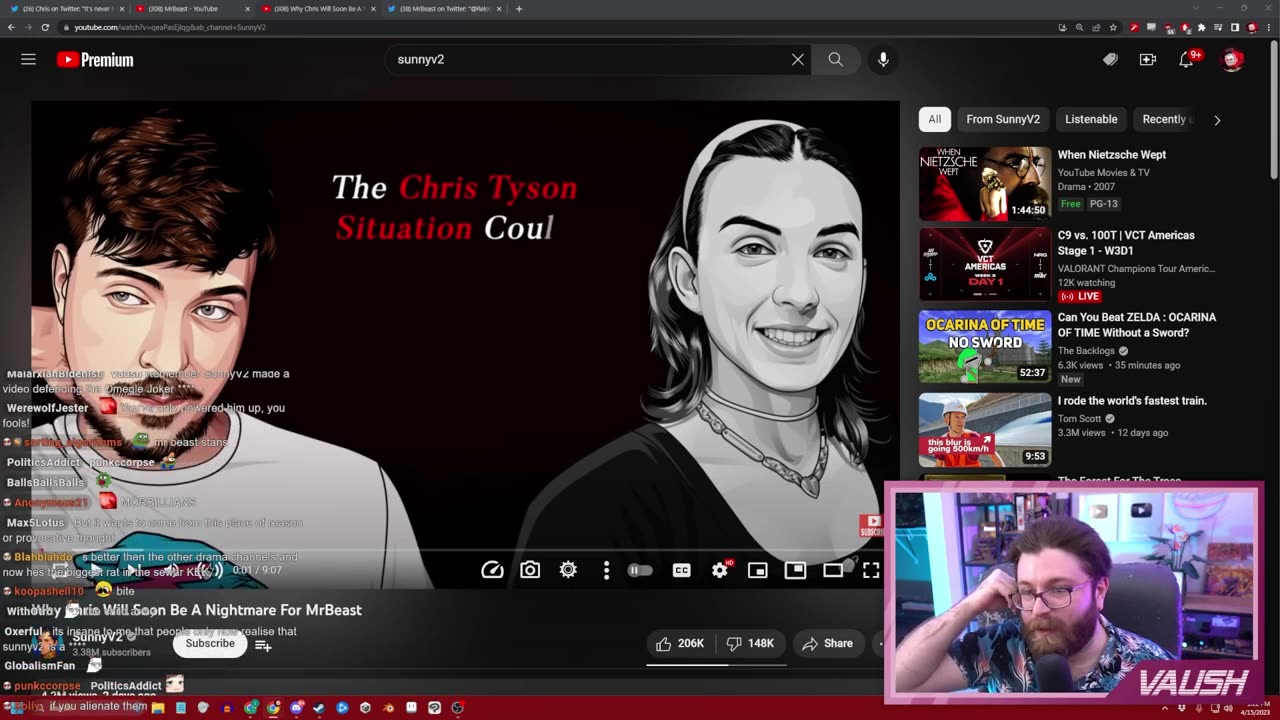The height and width of the screenshot is (720, 1280).
Task: Click the page's vertical scrollbar
Action: [1274, 110]
